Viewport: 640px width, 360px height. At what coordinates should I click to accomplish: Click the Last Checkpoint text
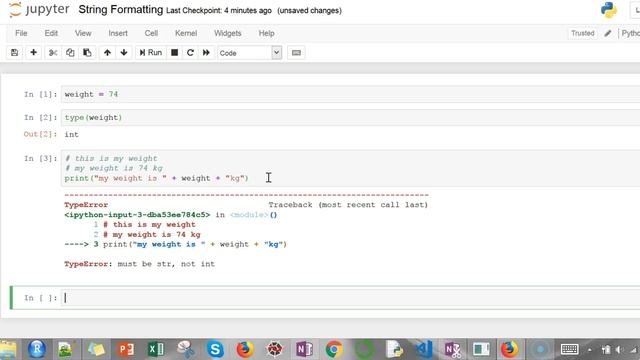pos(219,11)
